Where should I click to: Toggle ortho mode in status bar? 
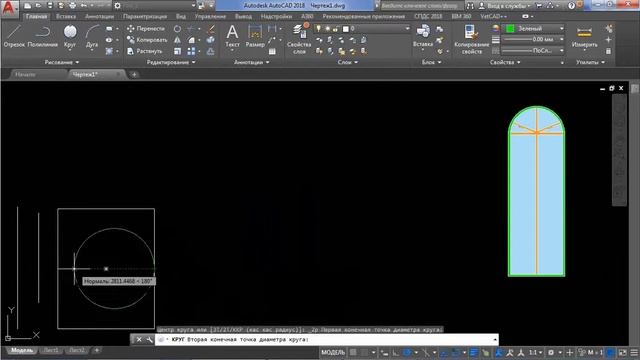coord(396,352)
